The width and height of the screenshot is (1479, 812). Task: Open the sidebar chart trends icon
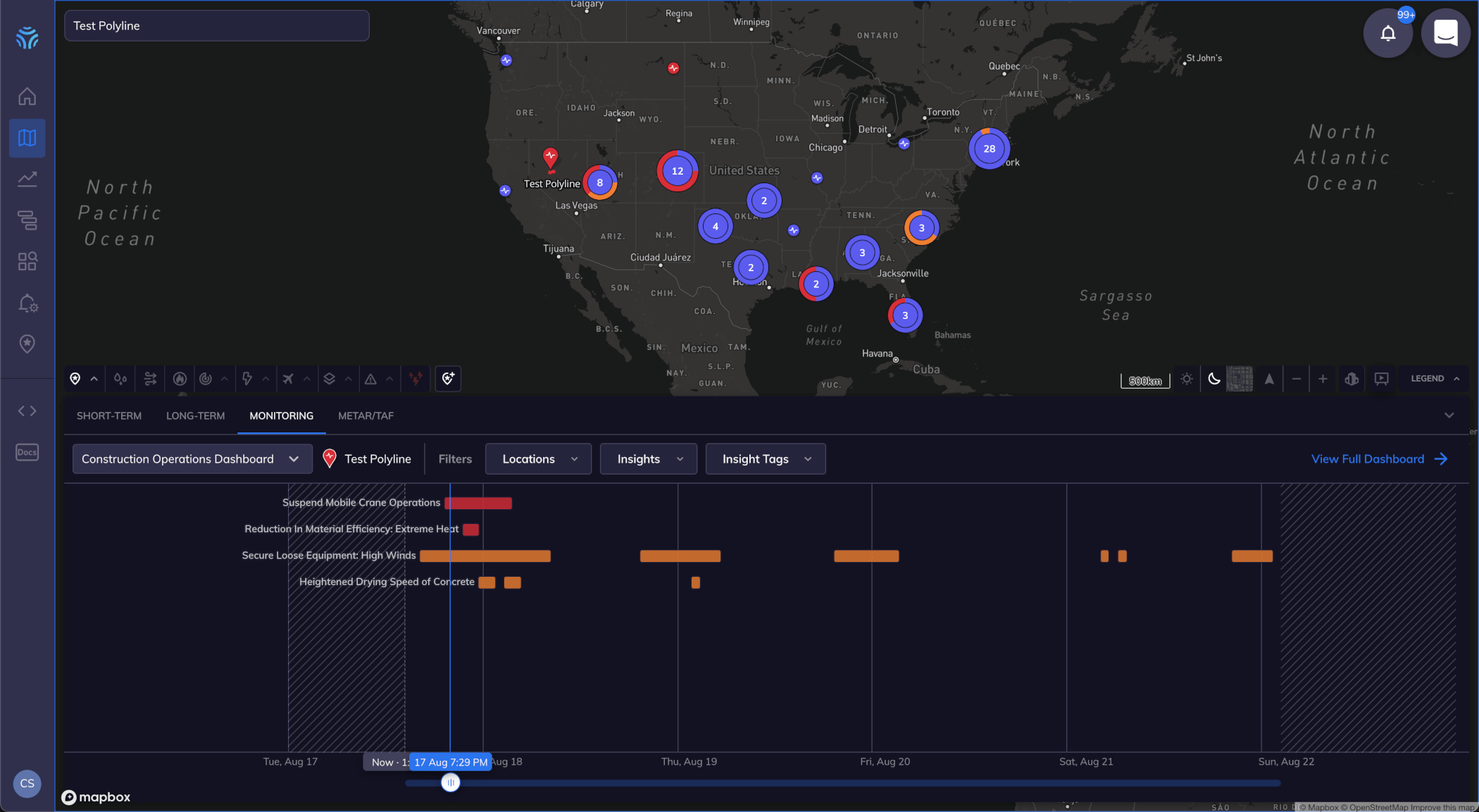tap(27, 179)
